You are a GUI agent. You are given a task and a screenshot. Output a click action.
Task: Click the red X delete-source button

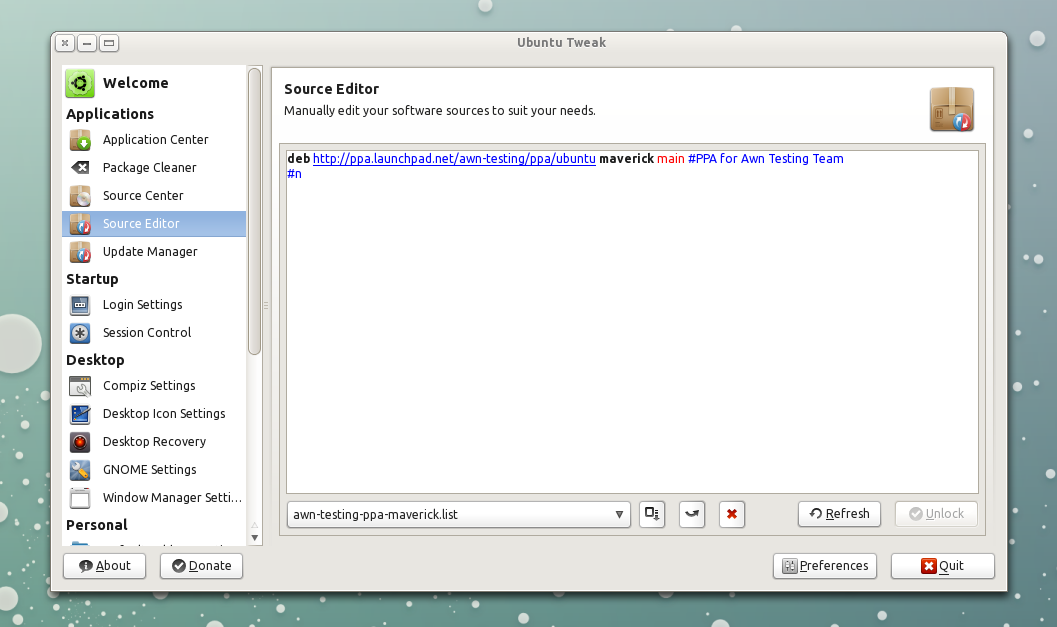(x=731, y=514)
